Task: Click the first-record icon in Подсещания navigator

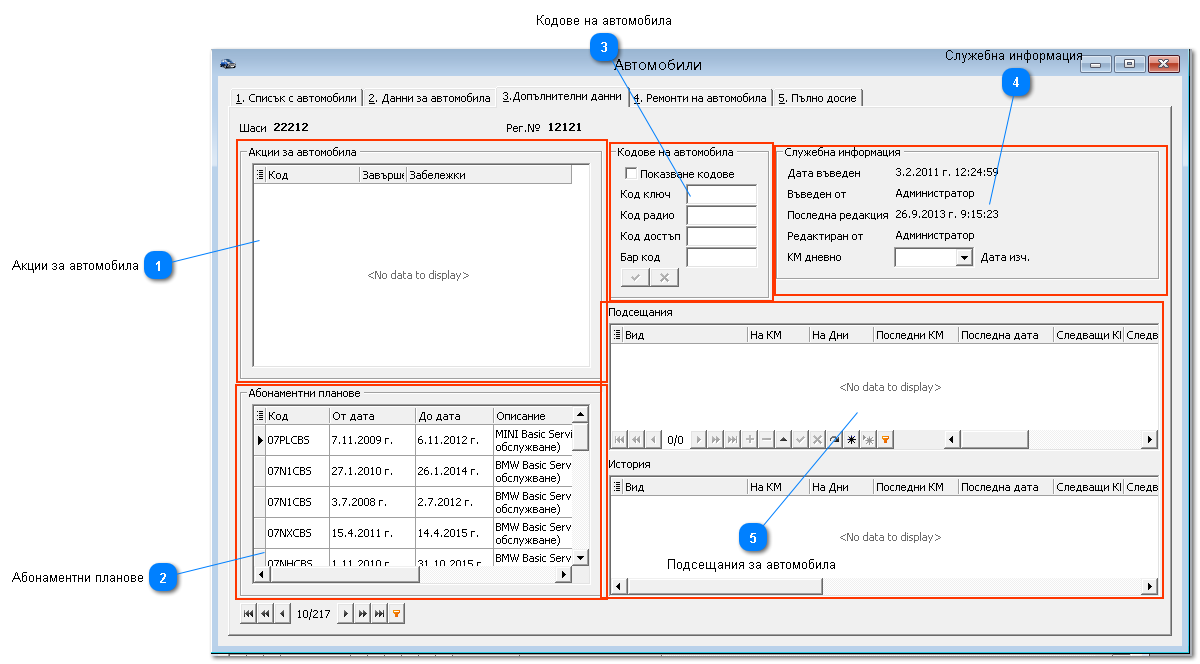Action: [x=619, y=439]
